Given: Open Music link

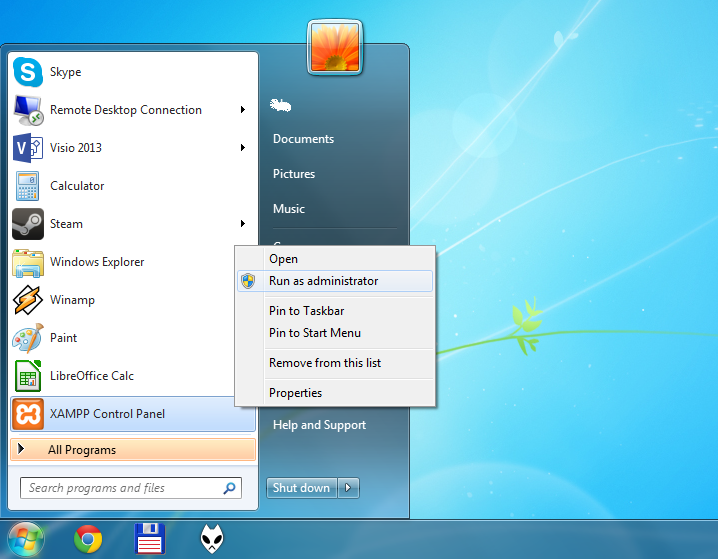Looking at the screenshot, I should point(288,209).
